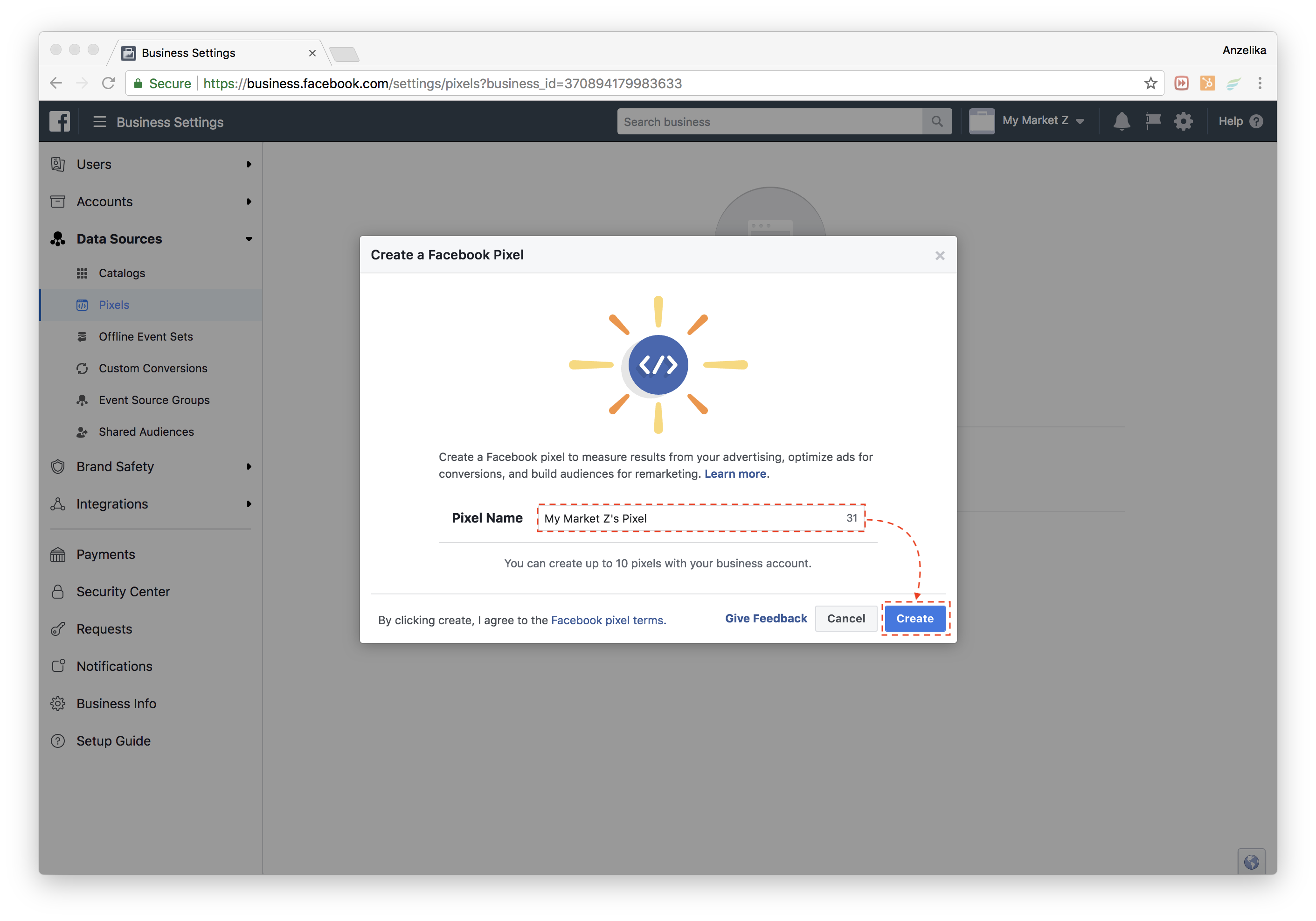The width and height of the screenshot is (1316, 921).
Task: Click the Data Sources sidebar icon
Action: click(x=58, y=238)
